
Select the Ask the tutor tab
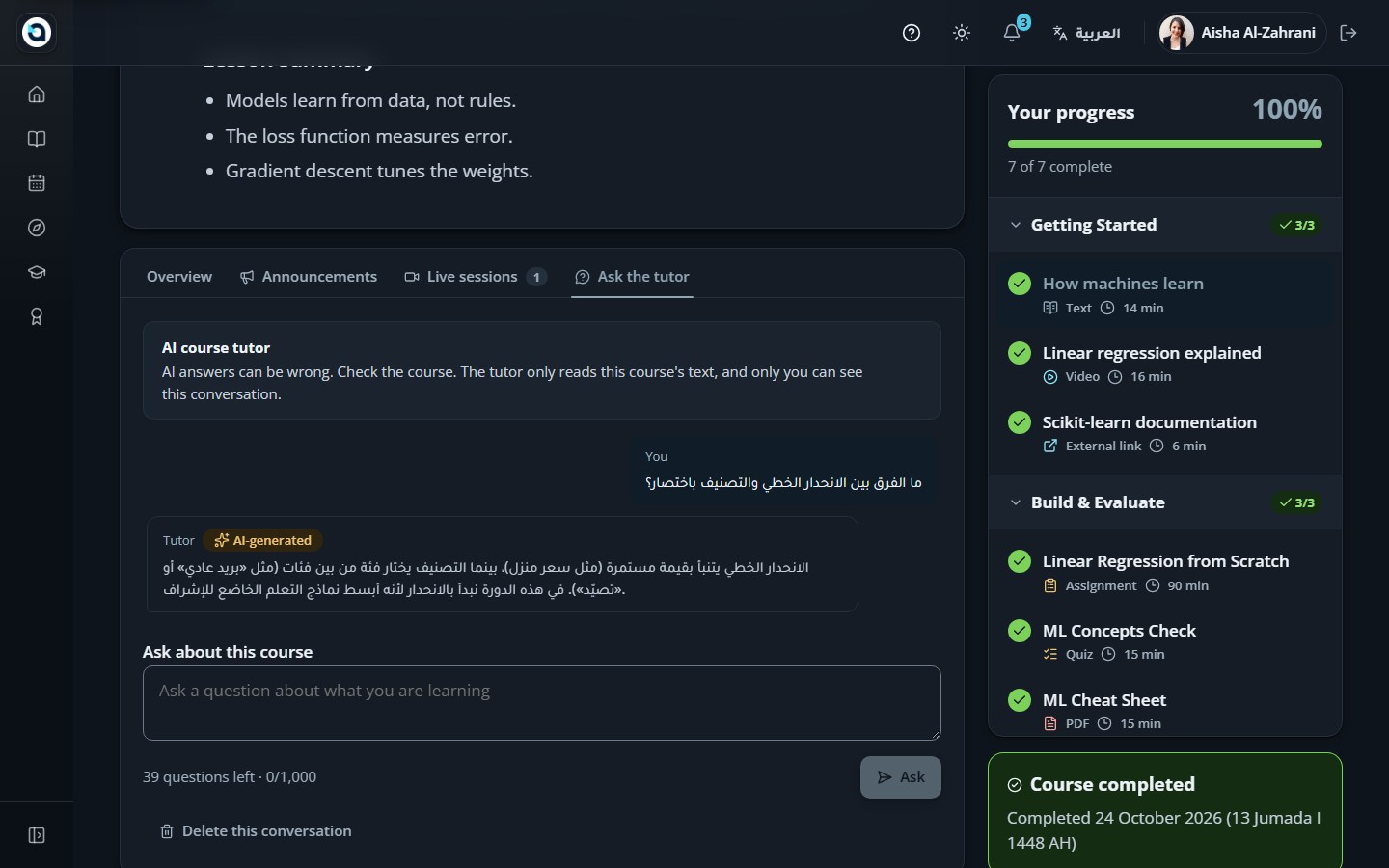click(x=633, y=277)
